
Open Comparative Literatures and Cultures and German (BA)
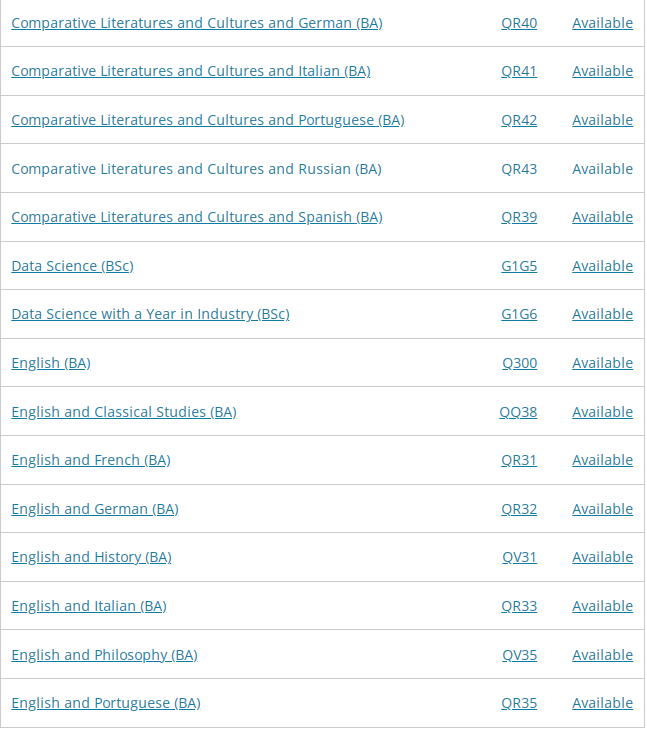(x=197, y=23)
